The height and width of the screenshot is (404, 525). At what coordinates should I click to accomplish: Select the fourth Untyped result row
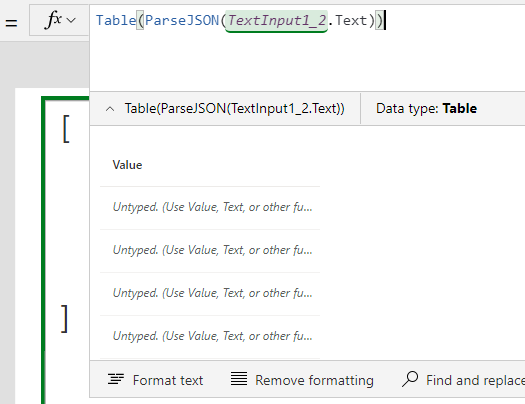210,336
